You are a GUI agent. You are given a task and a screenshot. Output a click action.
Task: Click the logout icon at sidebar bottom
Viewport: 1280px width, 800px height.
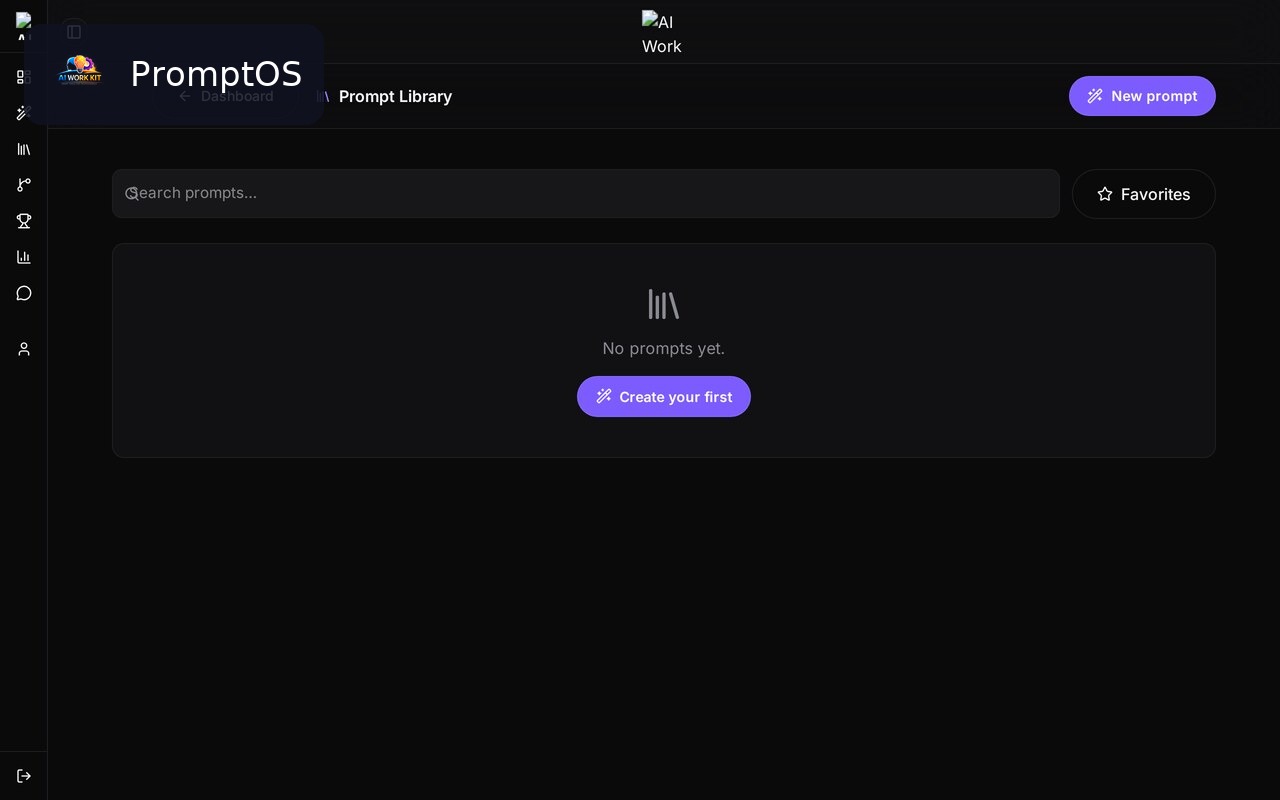point(23,776)
